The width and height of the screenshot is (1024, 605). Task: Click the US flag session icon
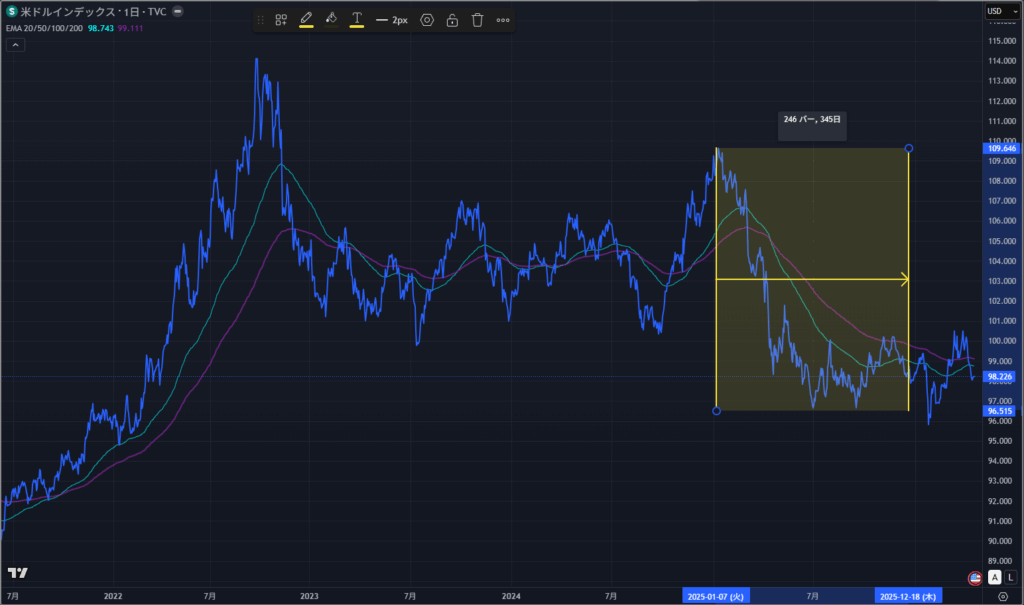pos(974,577)
